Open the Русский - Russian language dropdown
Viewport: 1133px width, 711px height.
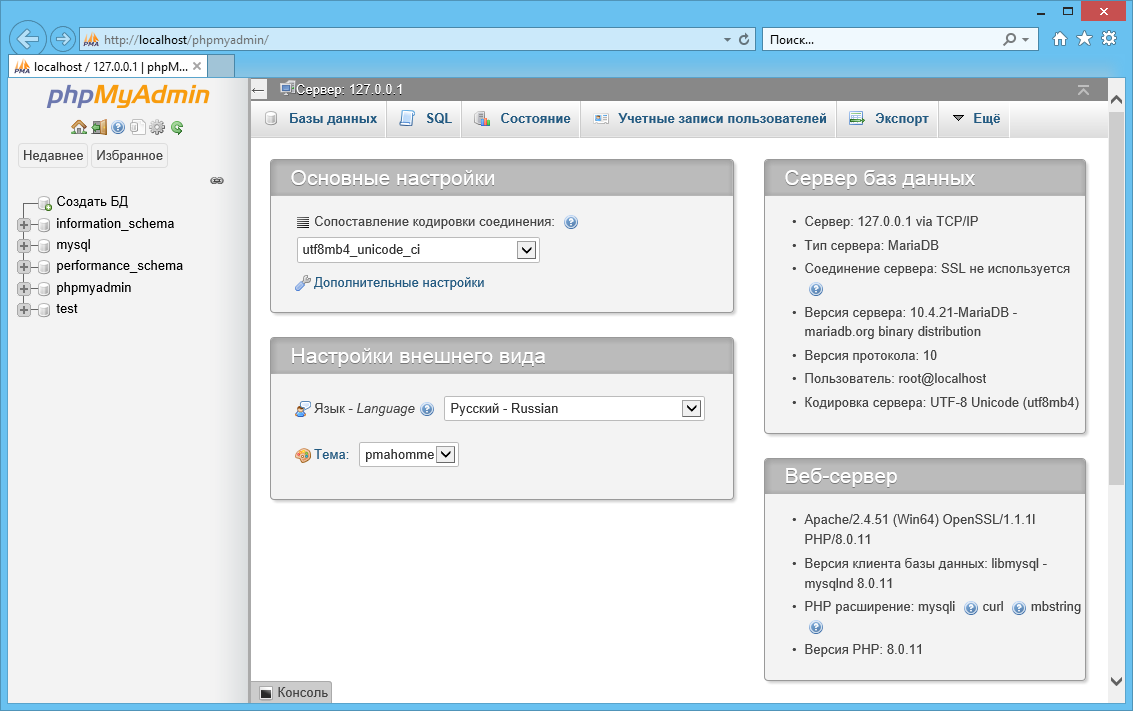574,409
